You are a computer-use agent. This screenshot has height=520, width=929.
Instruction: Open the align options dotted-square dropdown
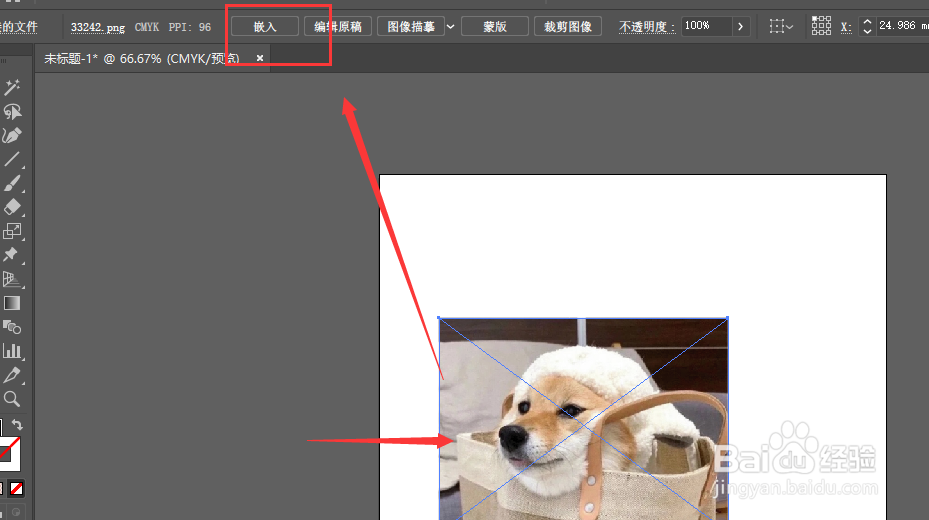pyautogui.click(x=781, y=26)
